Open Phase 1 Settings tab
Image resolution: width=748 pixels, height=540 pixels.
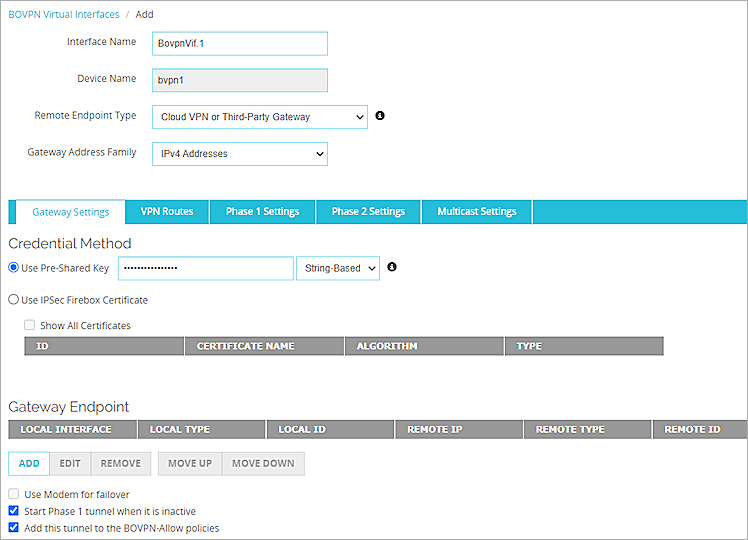tap(262, 212)
